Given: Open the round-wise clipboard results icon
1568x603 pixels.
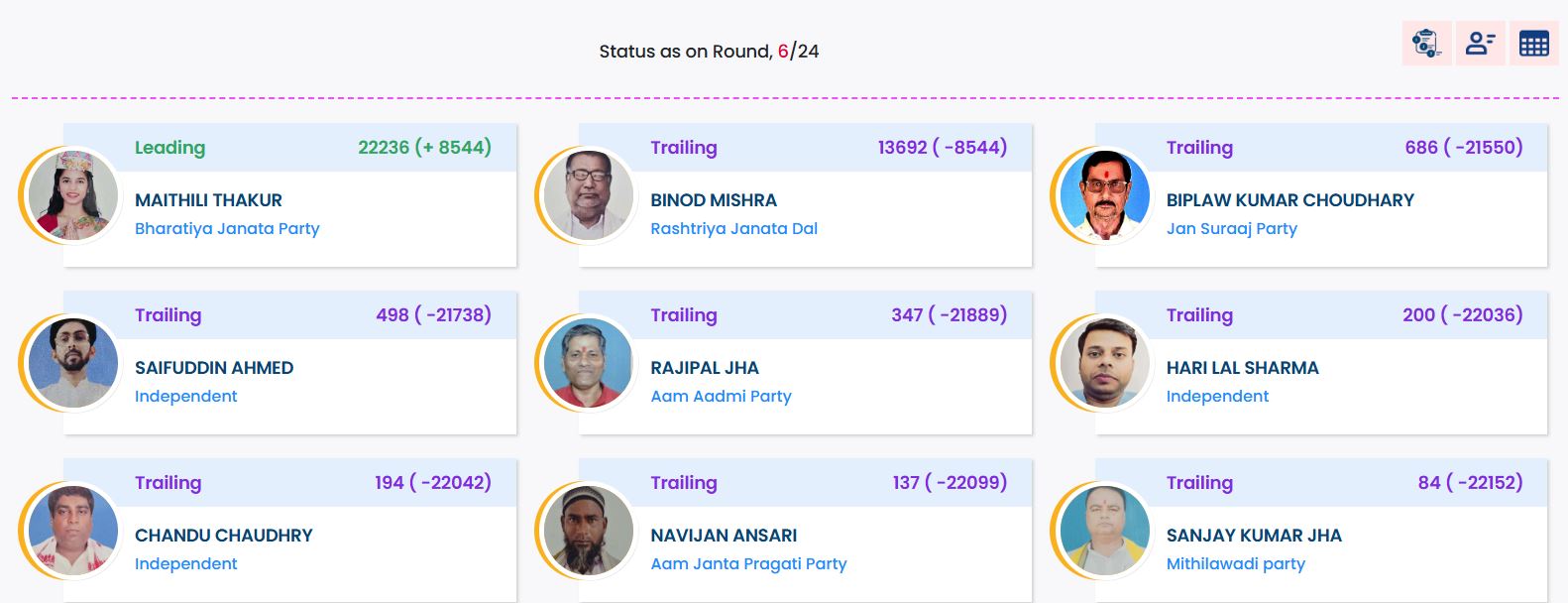Looking at the screenshot, I should pyautogui.click(x=1426, y=44).
